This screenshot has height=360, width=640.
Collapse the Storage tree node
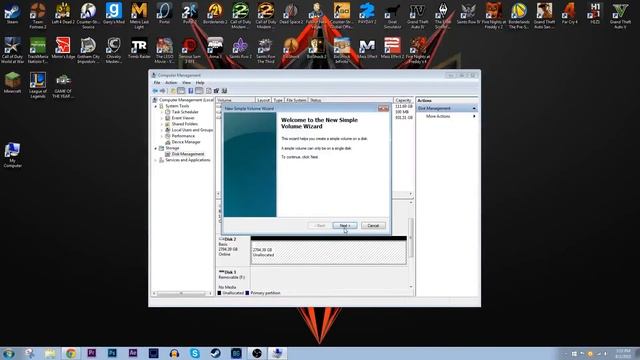(156, 148)
